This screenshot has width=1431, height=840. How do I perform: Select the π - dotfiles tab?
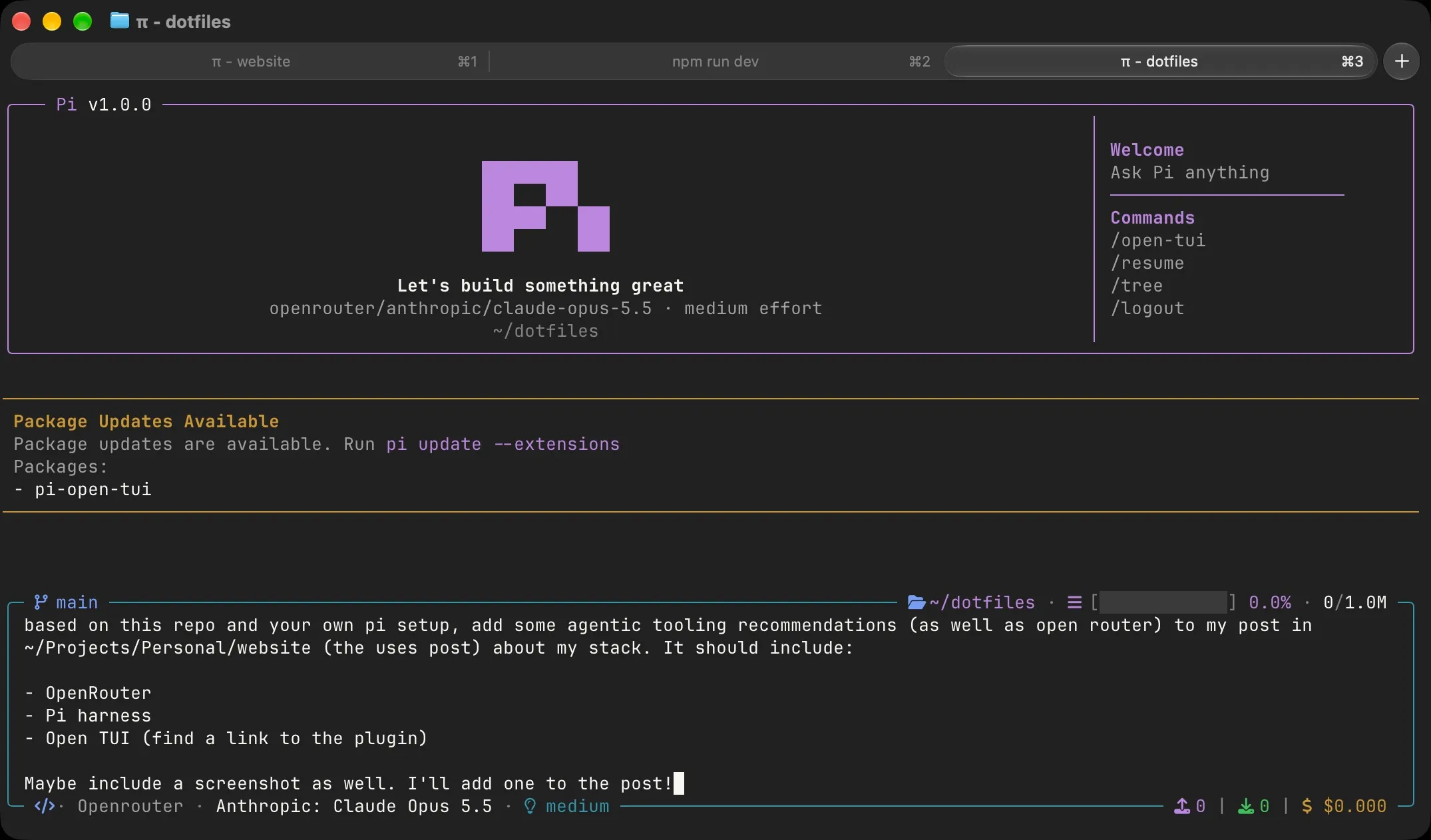[1159, 61]
